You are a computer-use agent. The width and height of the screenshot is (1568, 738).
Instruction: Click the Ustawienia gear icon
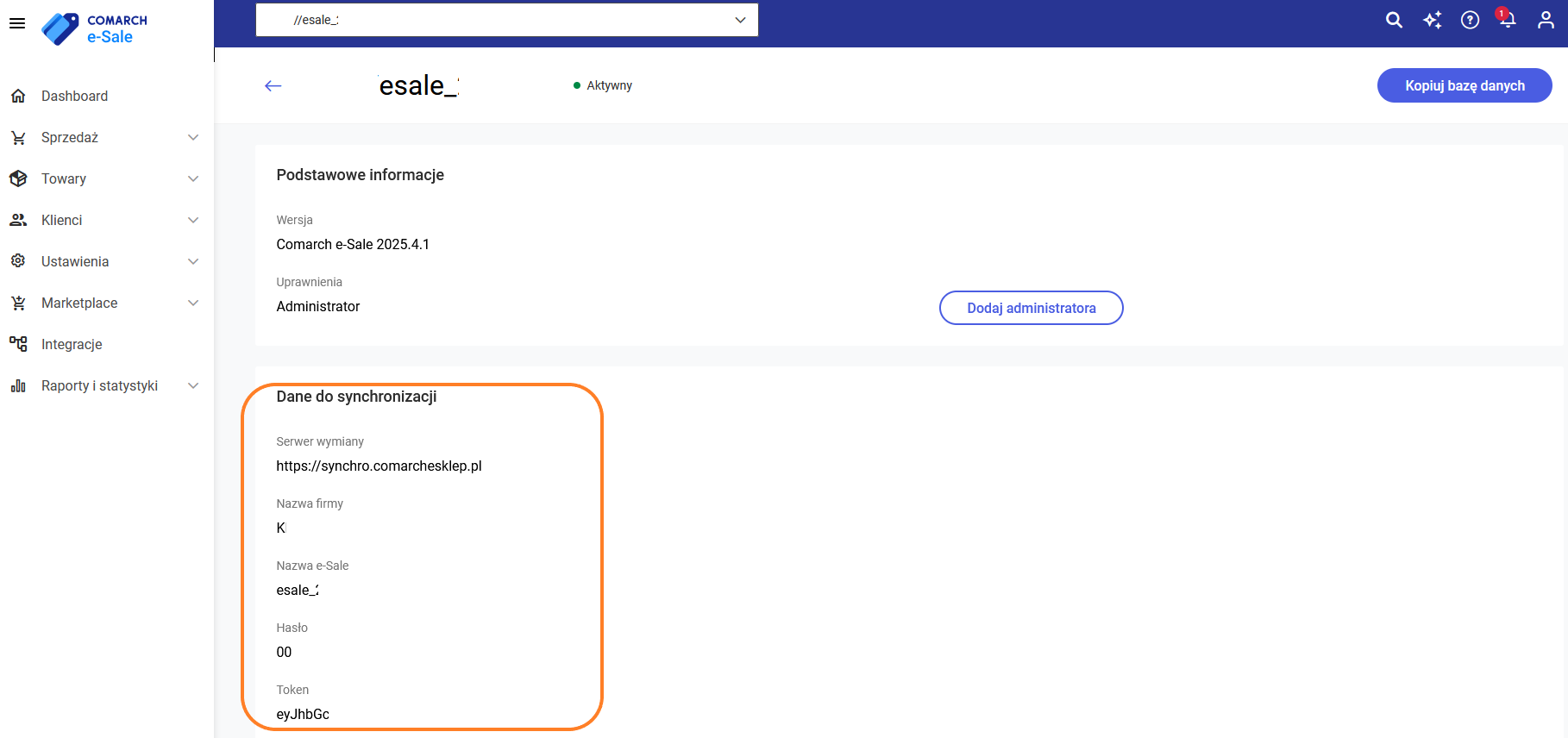(x=18, y=261)
